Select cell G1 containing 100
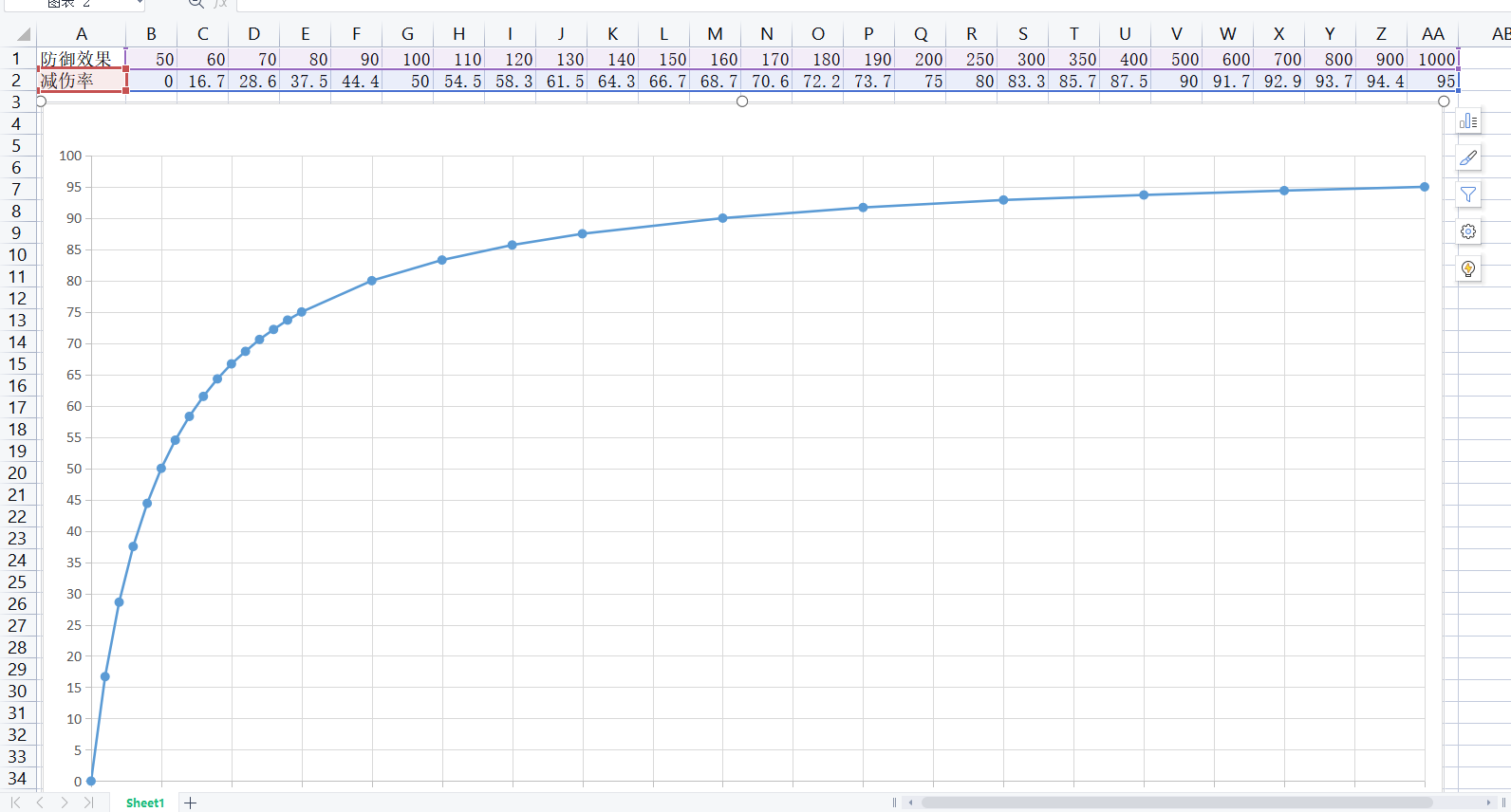The width and height of the screenshot is (1511, 812). point(408,58)
